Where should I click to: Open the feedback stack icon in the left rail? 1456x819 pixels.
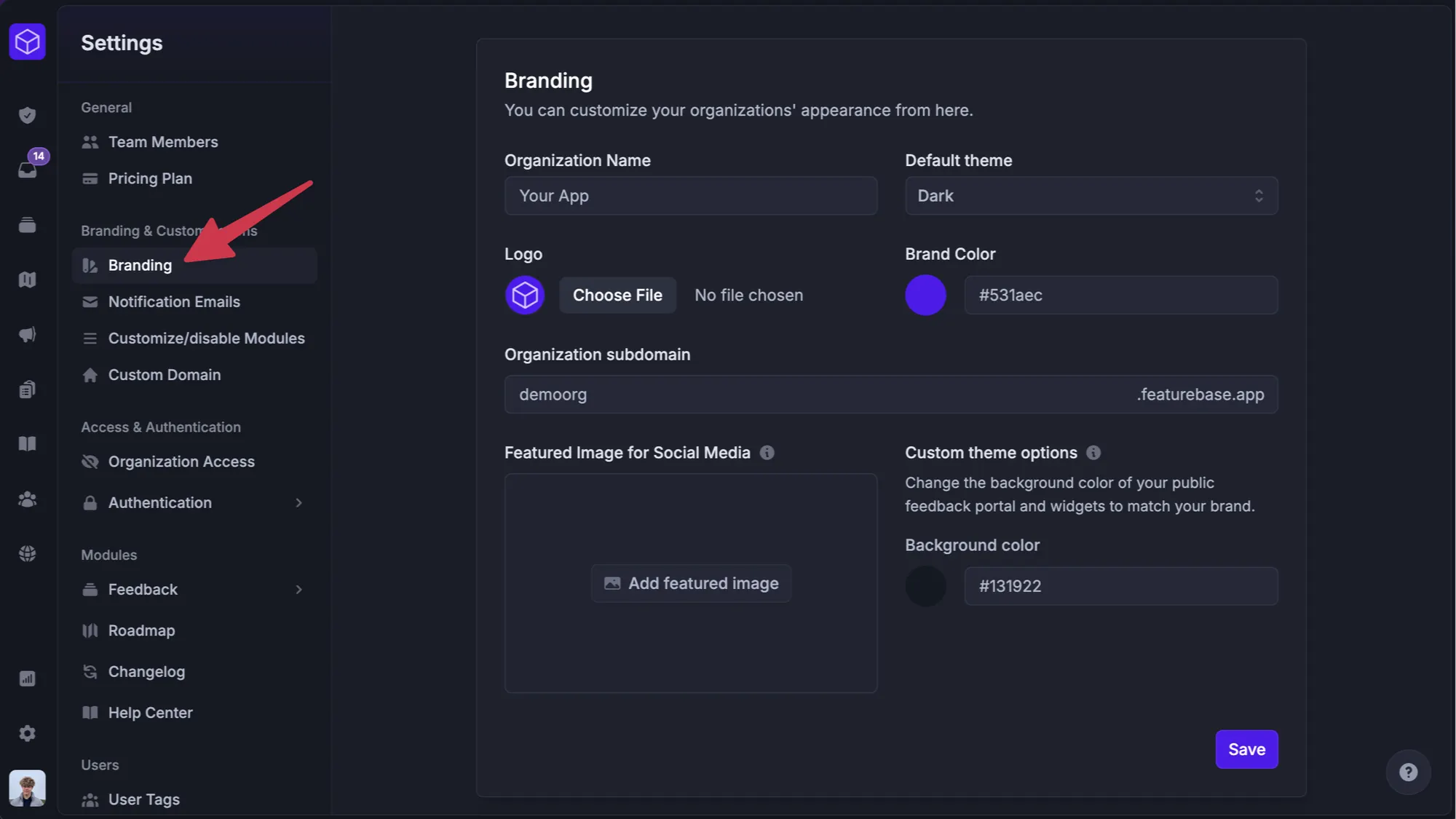tap(27, 225)
